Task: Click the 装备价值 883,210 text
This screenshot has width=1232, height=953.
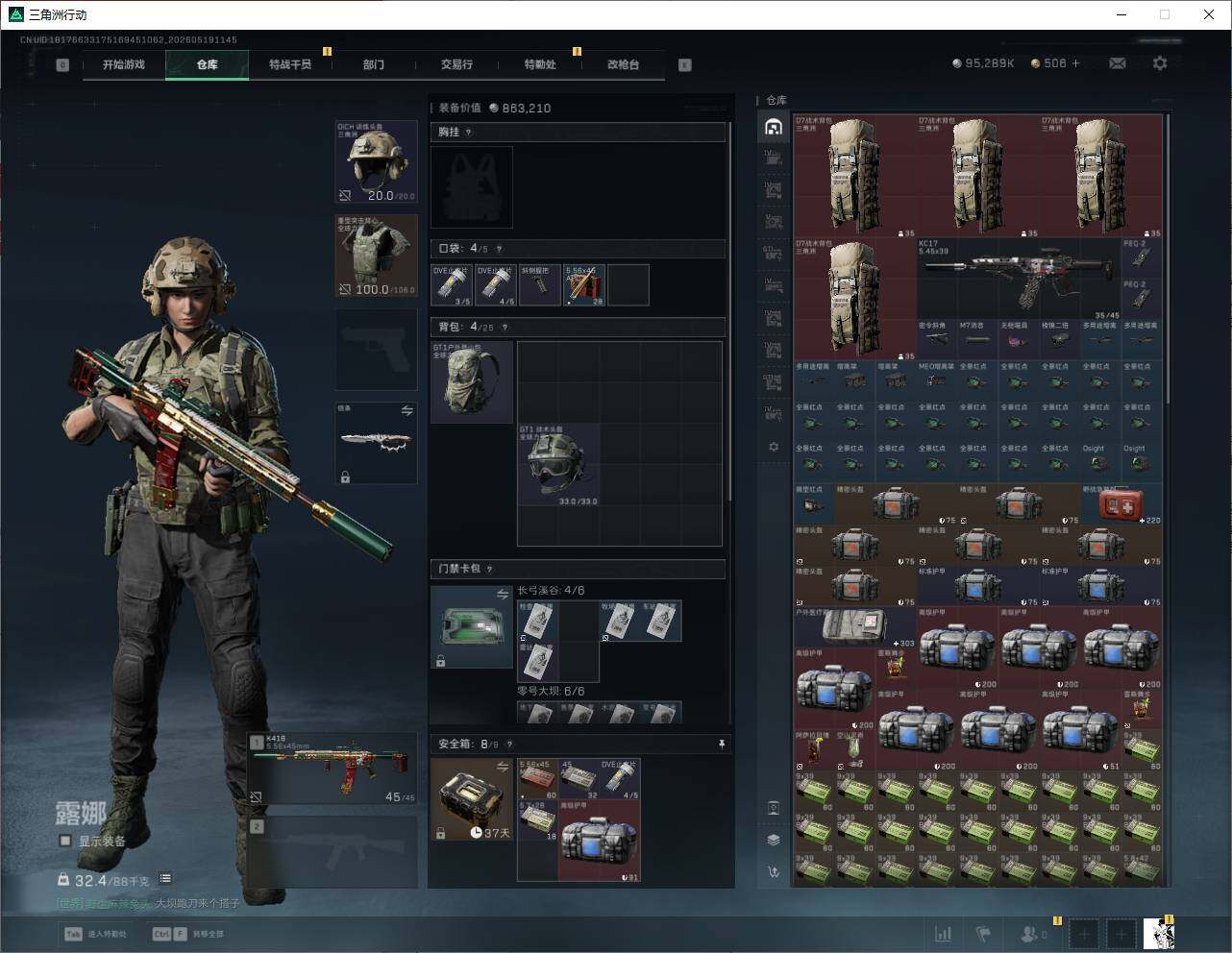Action: click(x=495, y=108)
